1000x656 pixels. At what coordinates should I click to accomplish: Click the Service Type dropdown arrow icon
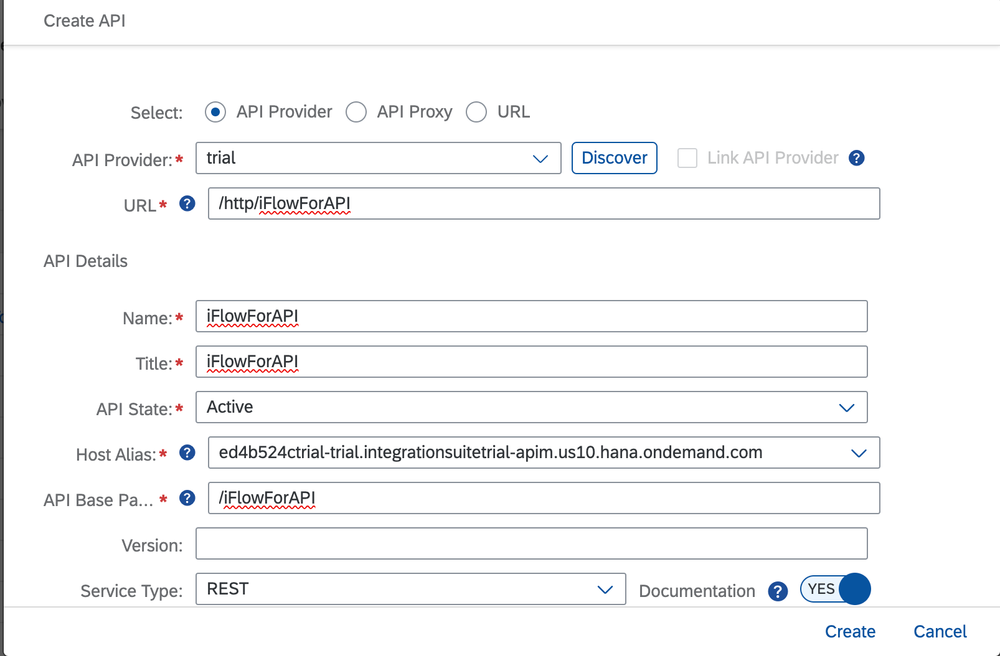605,589
